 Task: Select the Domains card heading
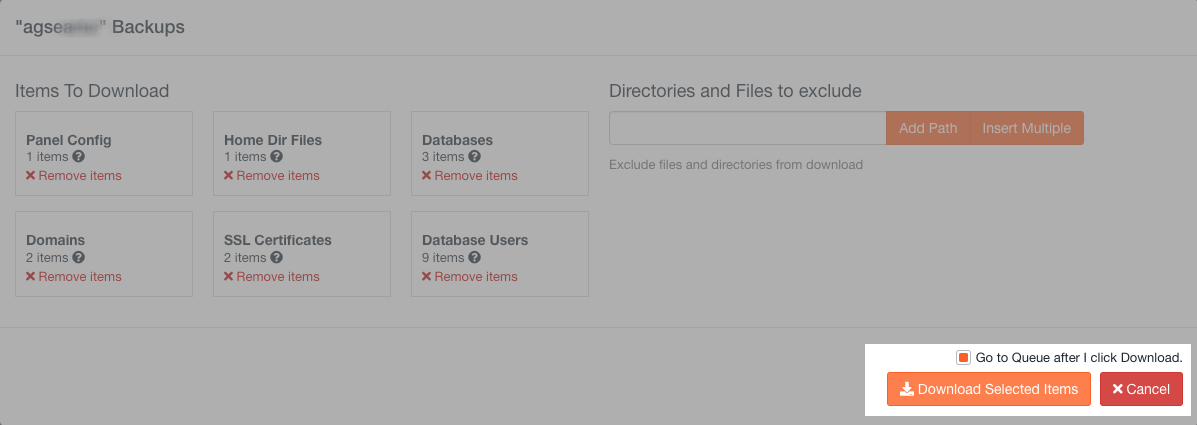pyautogui.click(x=55, y=240)
